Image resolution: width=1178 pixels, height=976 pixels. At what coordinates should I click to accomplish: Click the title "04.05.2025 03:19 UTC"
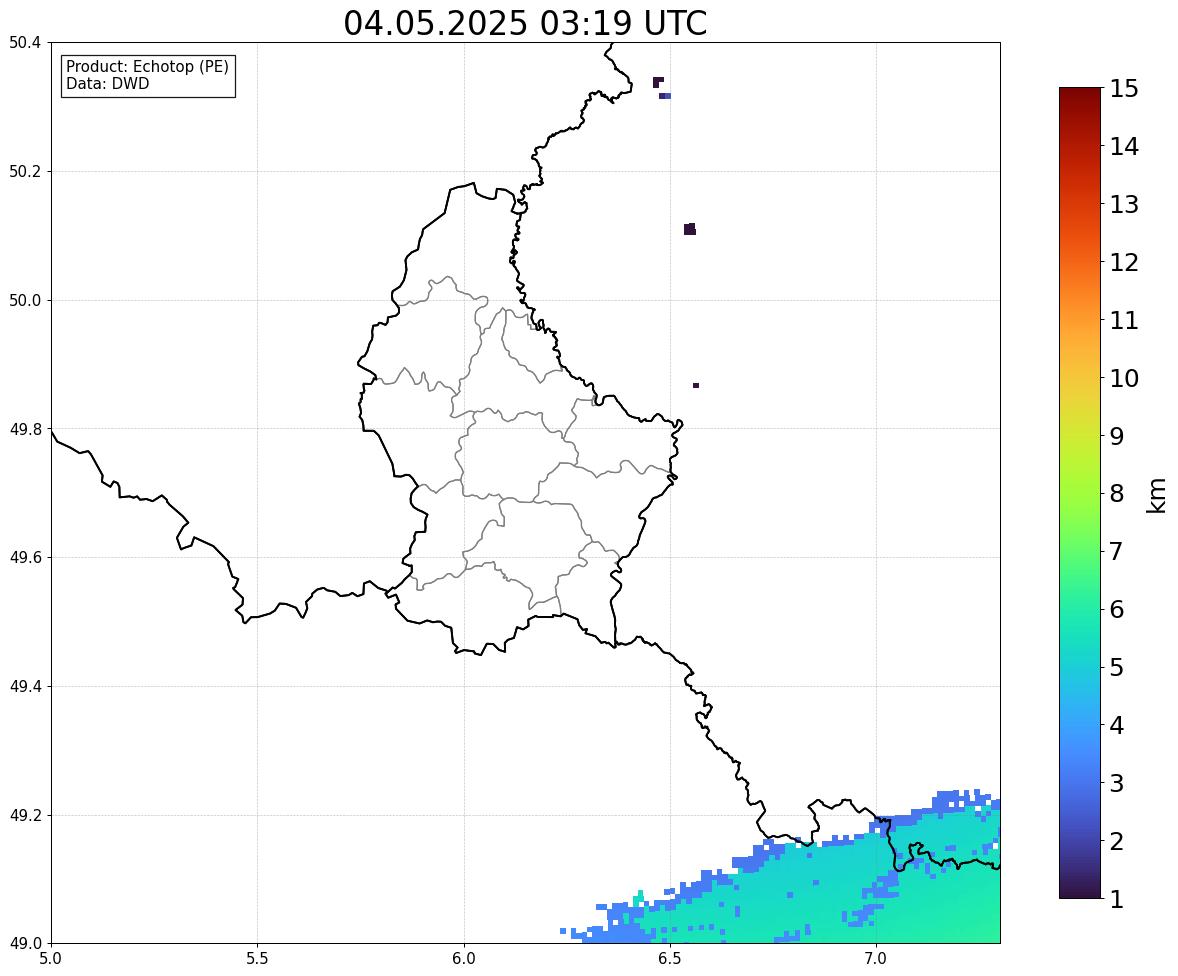coord(525,23)
